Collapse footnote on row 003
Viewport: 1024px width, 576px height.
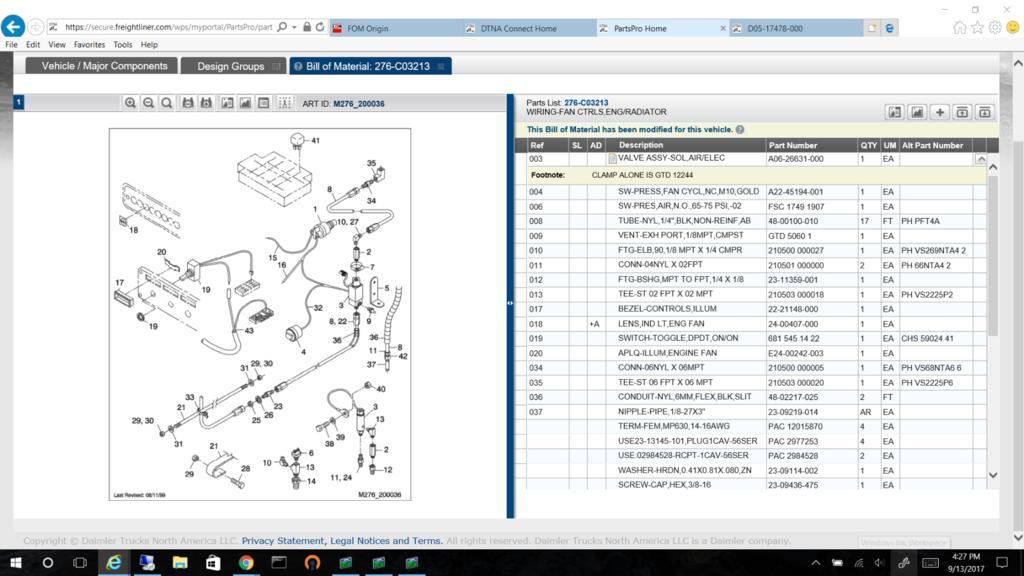coord(980,159)
